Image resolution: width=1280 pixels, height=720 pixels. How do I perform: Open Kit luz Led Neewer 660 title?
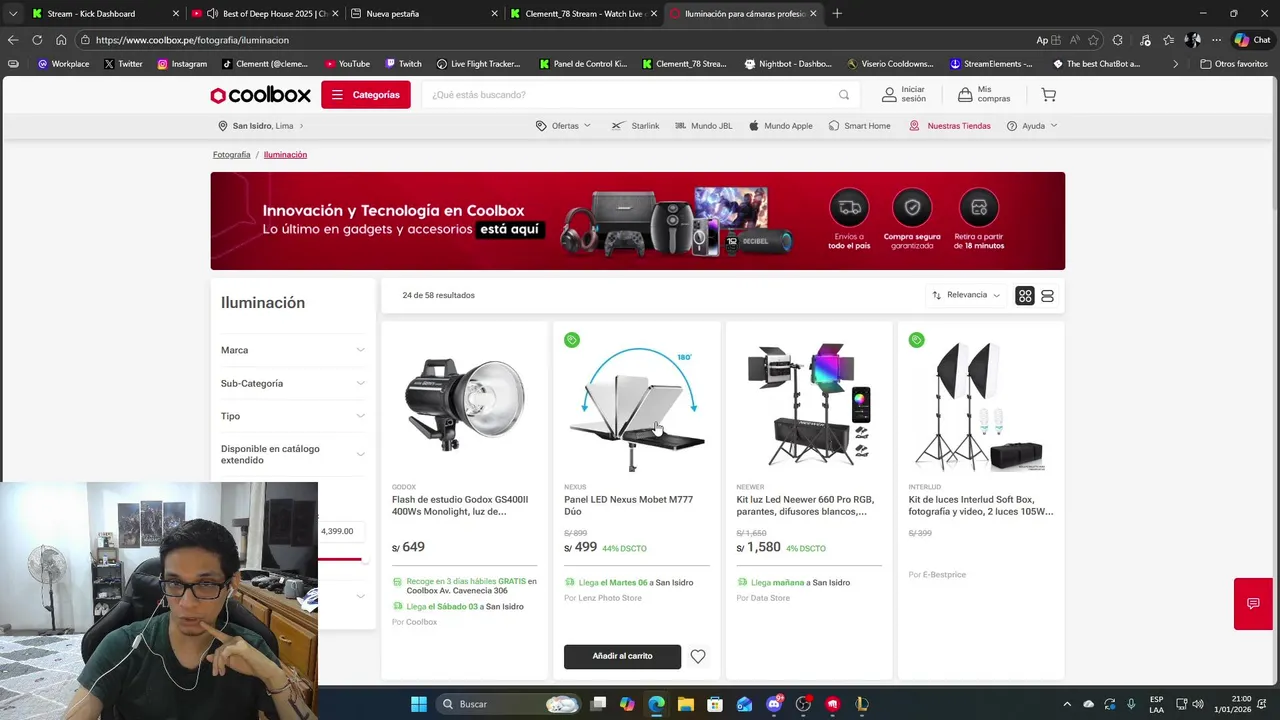pyautogui.click(x=806, y=506)
